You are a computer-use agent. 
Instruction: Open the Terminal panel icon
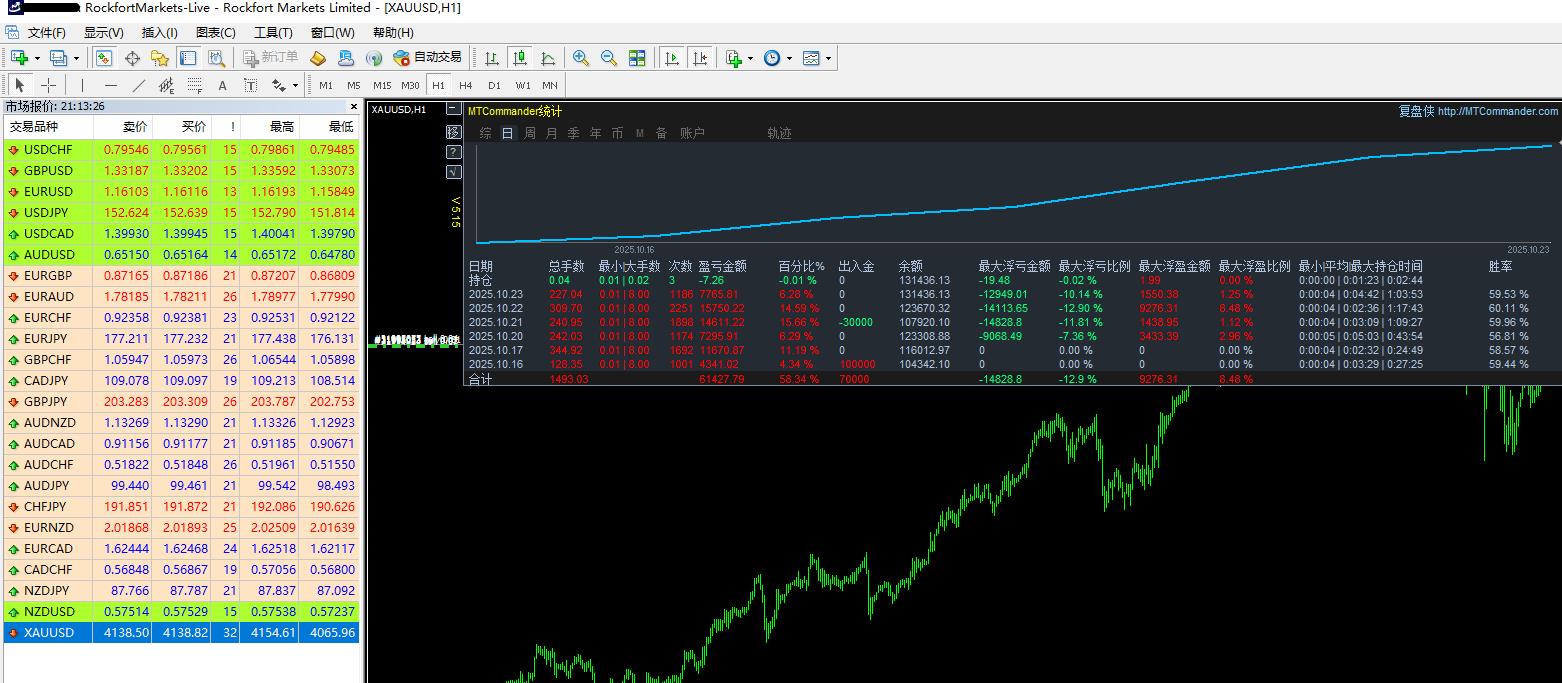point(187,58)
